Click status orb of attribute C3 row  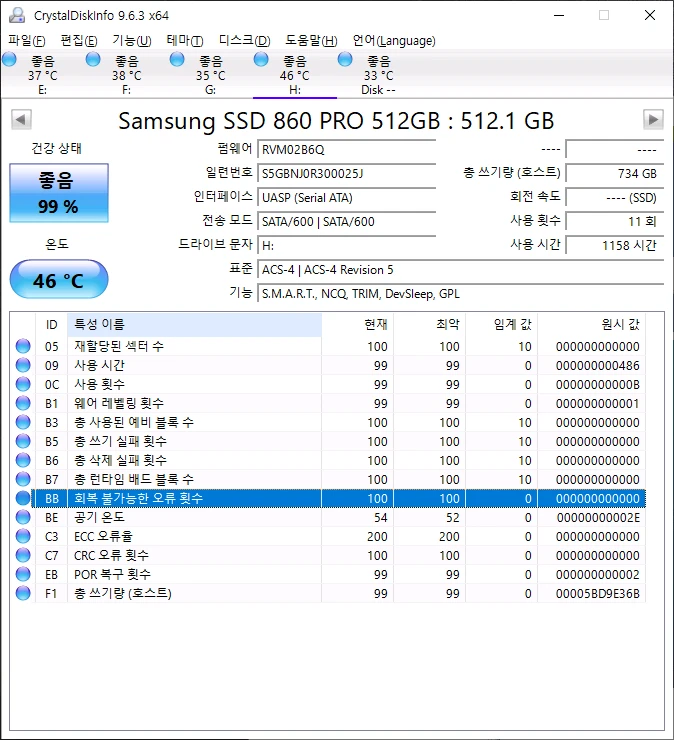(23, 536)
